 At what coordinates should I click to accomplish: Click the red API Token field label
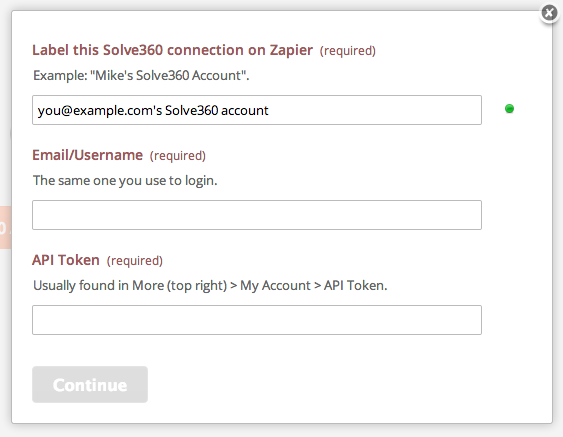point(66,260)
